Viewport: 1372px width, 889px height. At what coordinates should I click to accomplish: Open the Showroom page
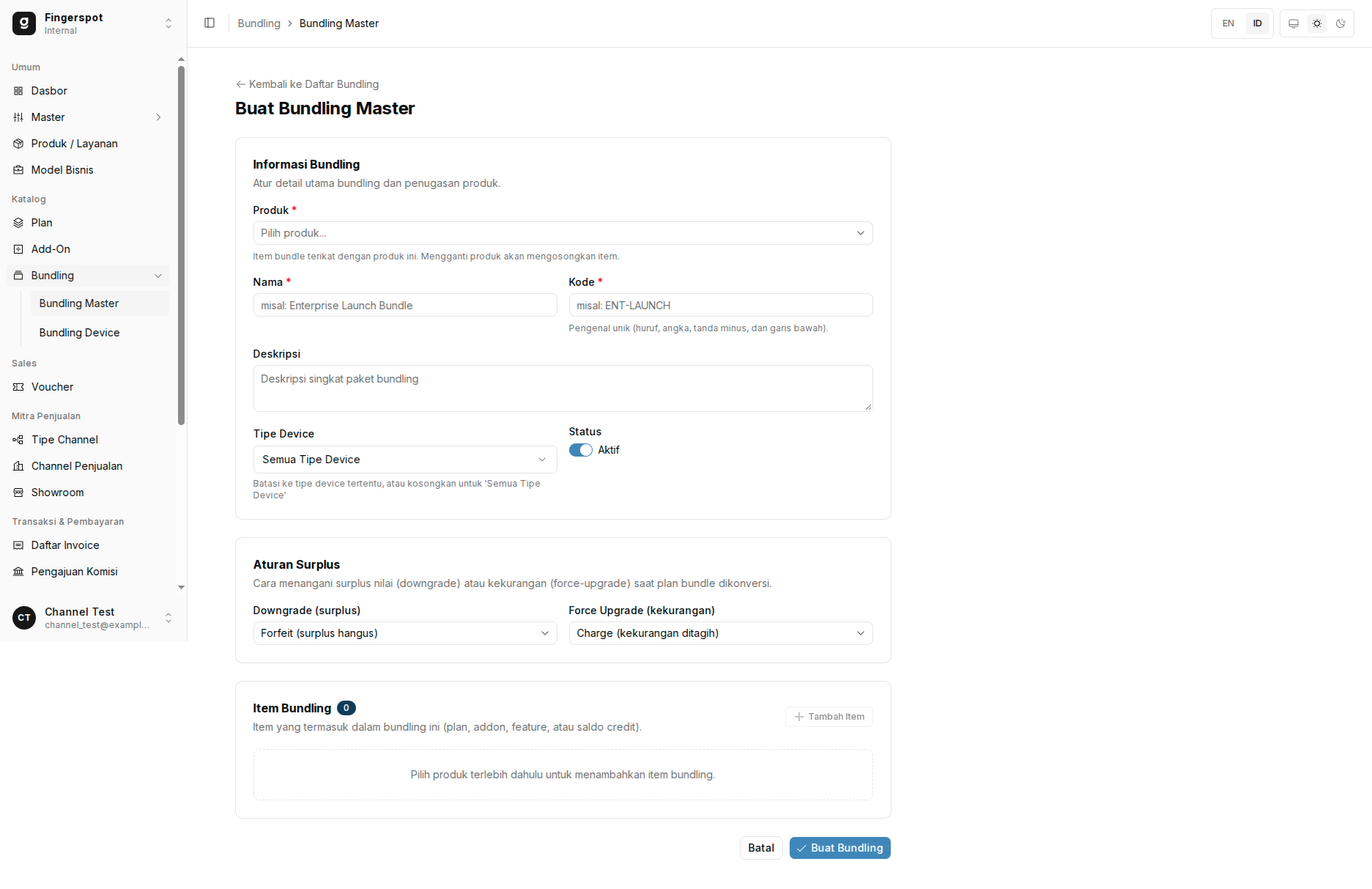pyautogui.click(x=88, y=493)
